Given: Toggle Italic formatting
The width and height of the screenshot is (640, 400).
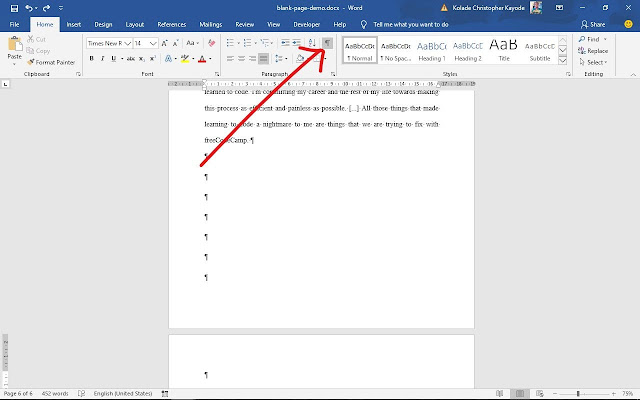Looking at the screenshot, I should click(102, 58).
